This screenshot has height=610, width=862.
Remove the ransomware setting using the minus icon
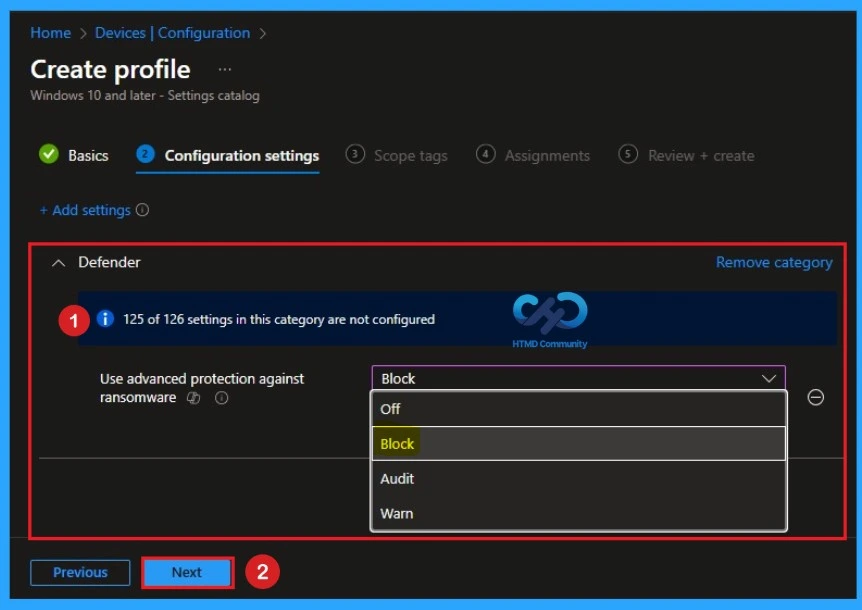click(x=816, y=397)
